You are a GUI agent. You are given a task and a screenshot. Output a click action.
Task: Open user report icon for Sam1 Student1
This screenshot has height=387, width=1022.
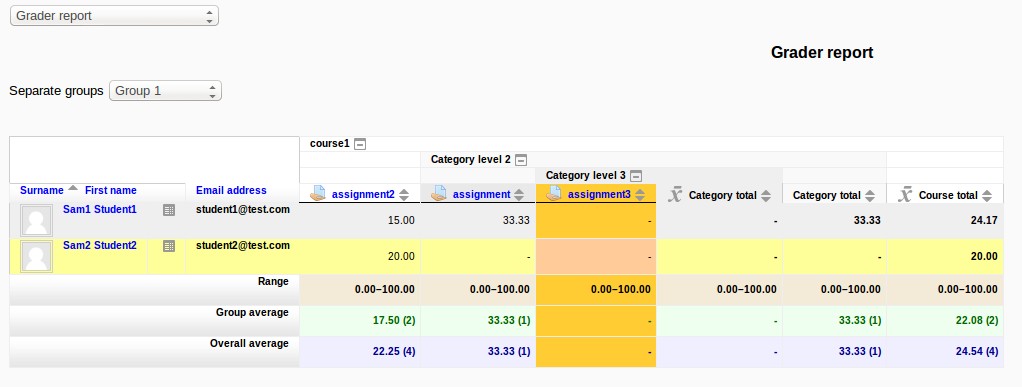coord(169,210)
